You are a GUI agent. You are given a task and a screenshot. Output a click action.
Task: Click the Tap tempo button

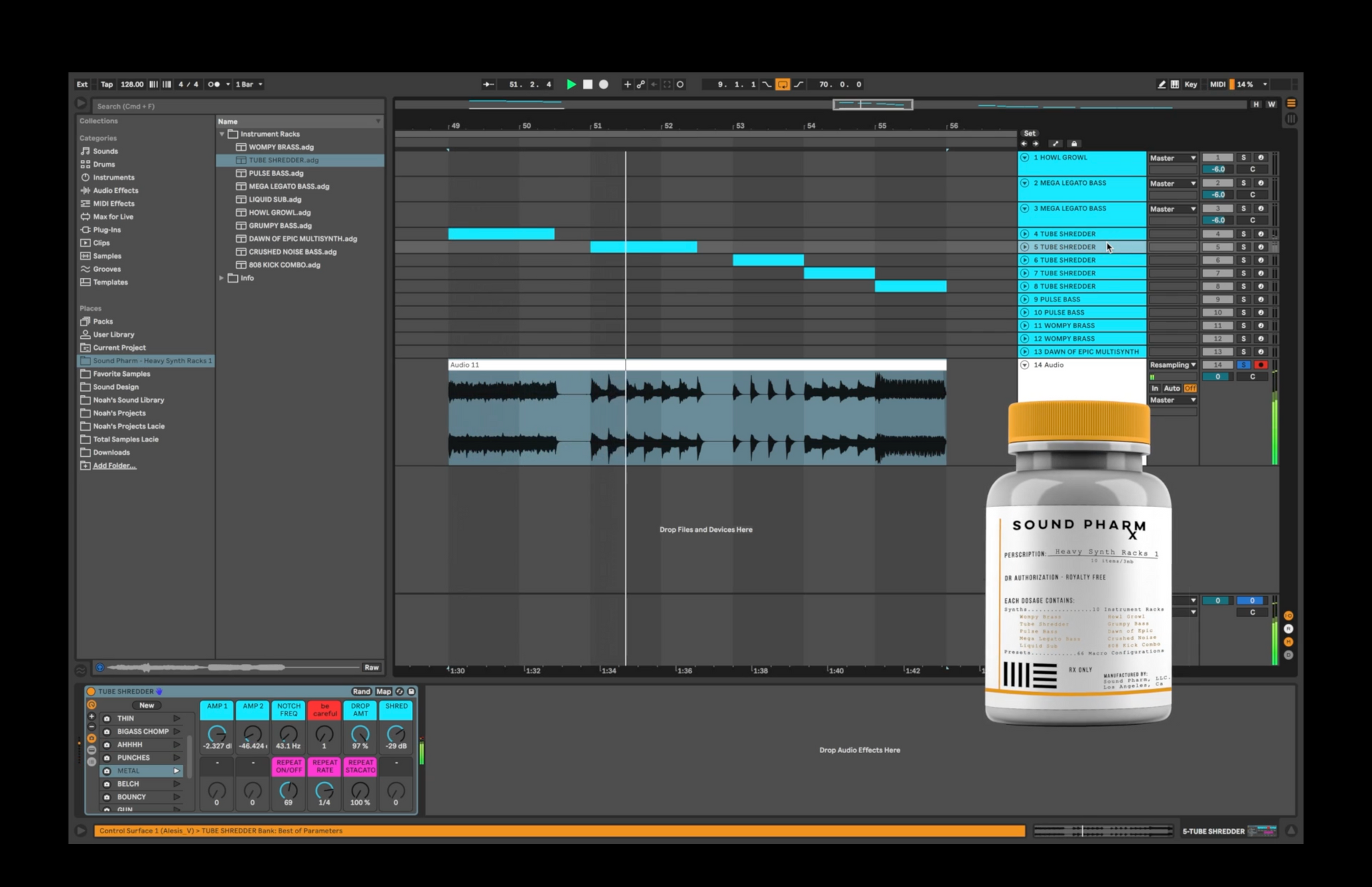pyautogui.click(x=107, y=84)
